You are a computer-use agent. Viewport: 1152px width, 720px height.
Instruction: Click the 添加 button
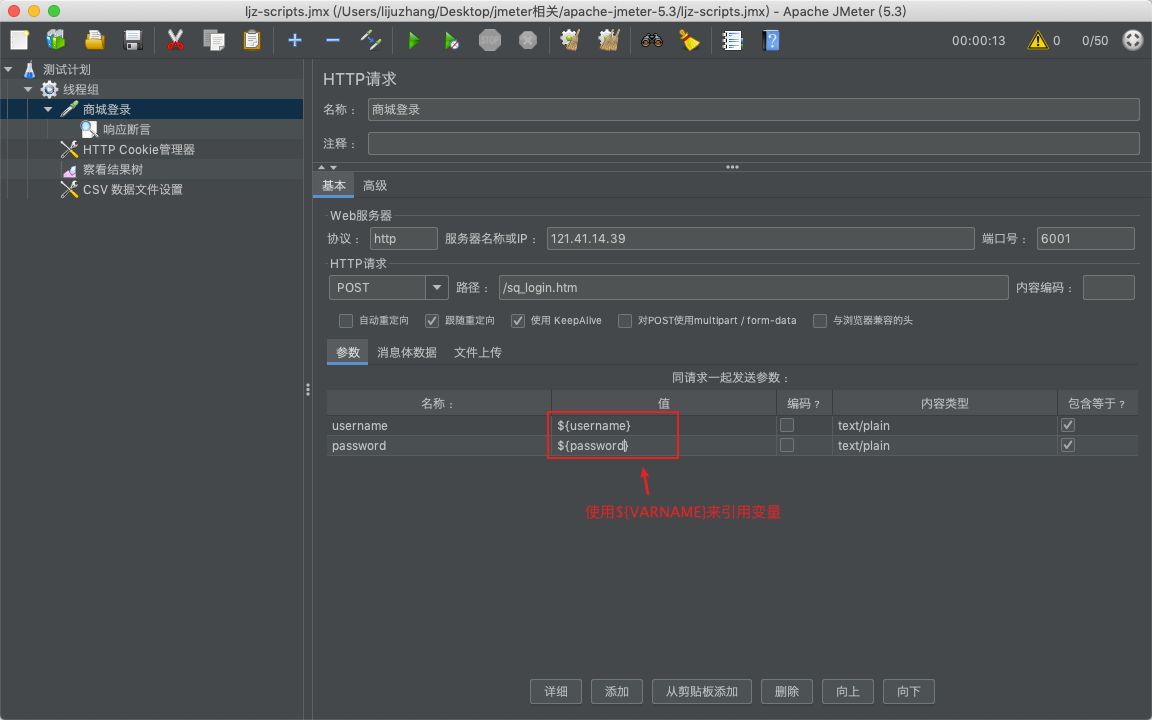tap(617, 691)
